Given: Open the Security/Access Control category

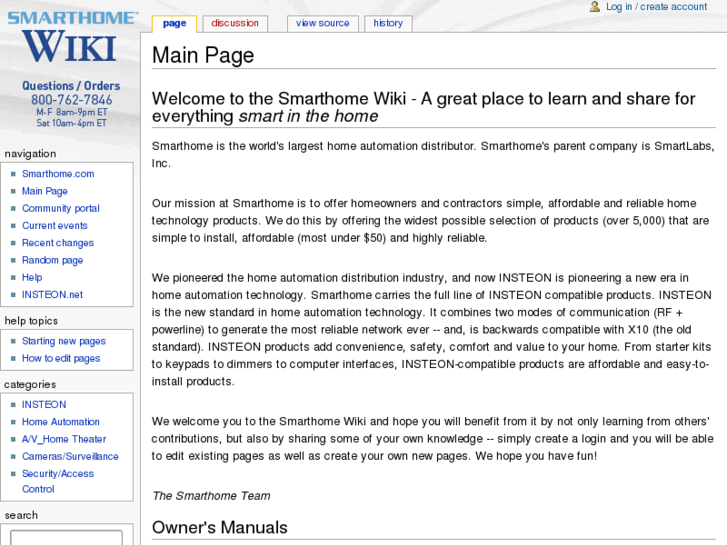Looking at the screenshot, I should pyautogui.click(x=58, y=481).
